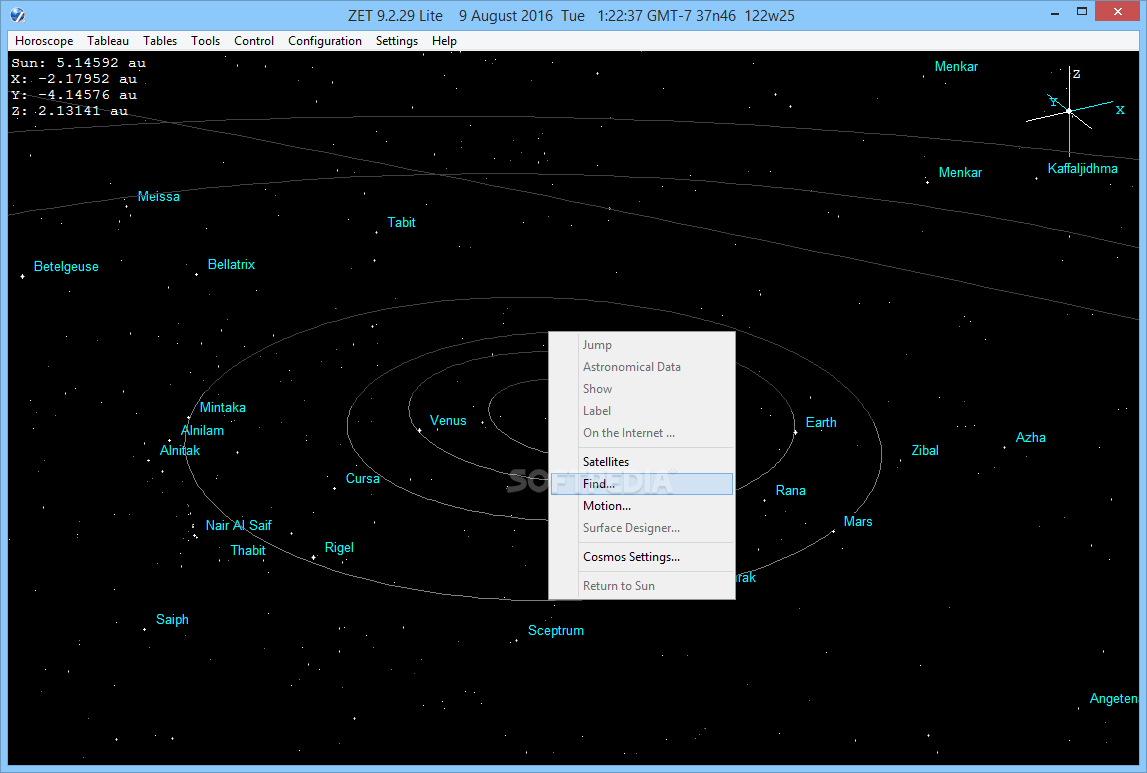
Task: Open Motion... from the context menu
Action: click(642, 505)
